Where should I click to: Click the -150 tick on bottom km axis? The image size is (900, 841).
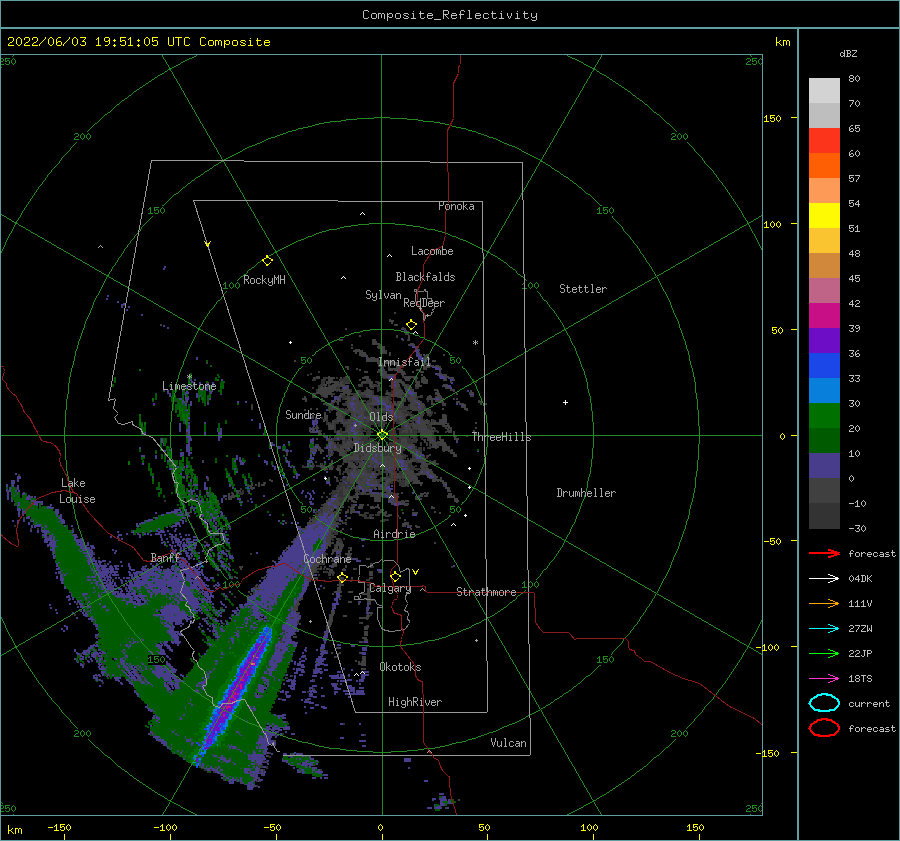point(59,827)
